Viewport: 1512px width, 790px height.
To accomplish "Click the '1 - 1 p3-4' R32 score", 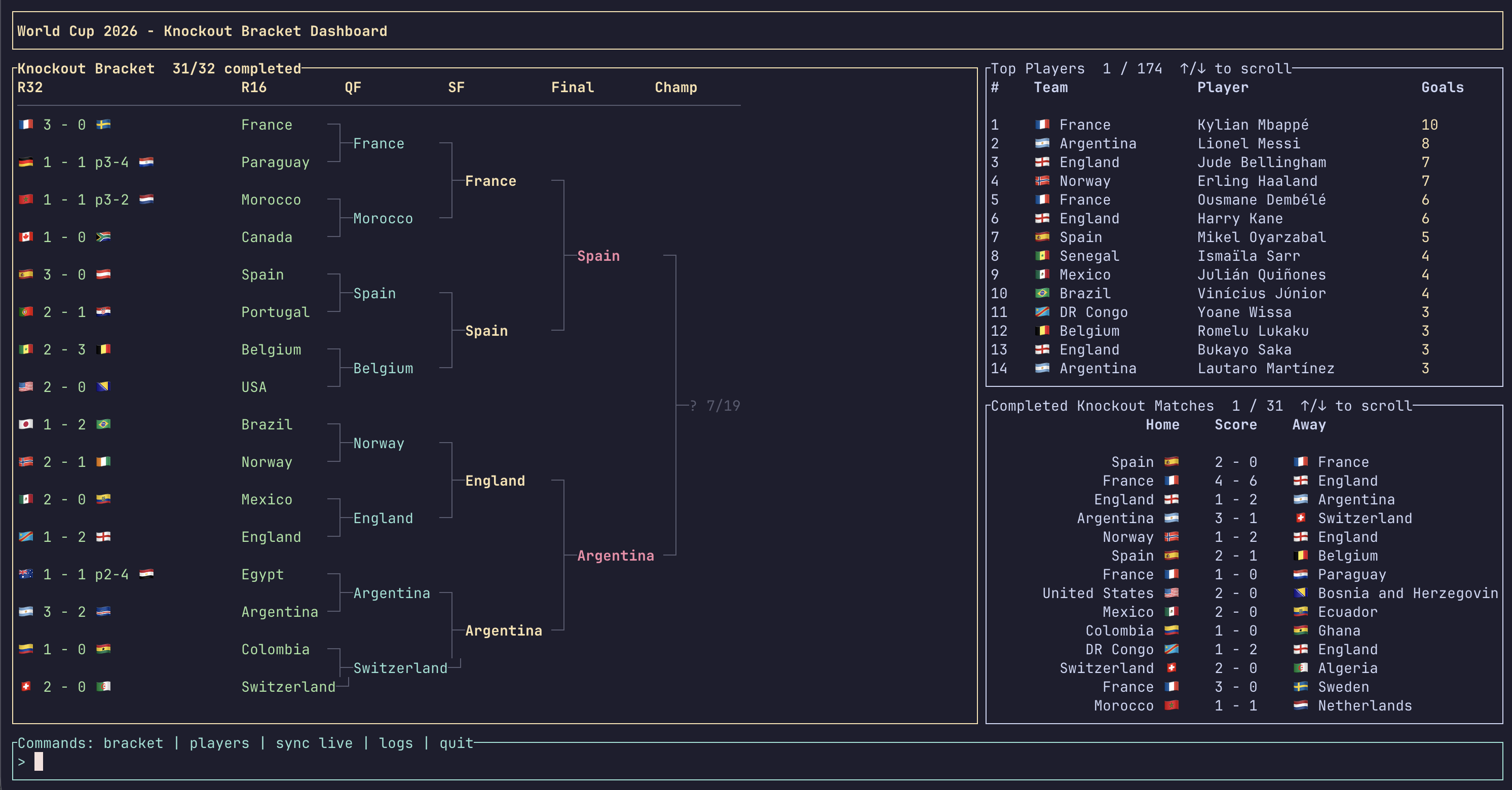I will point(86,162).
